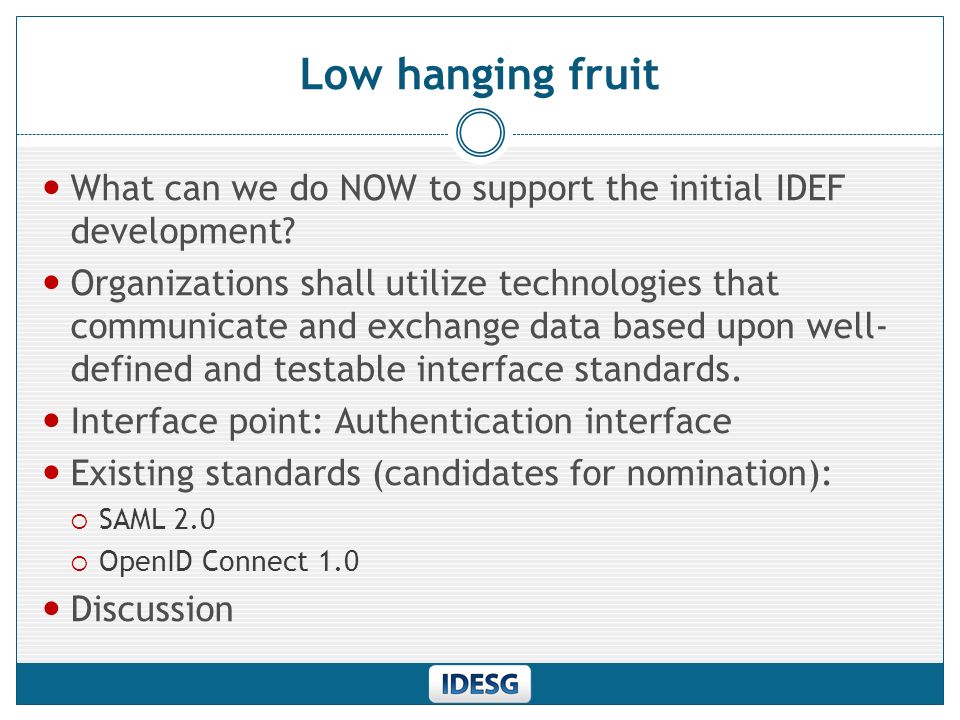Click the word IDEF in first bullet
Image resolution: width=960 pixels, height=720 pixels.
point(811,187)
